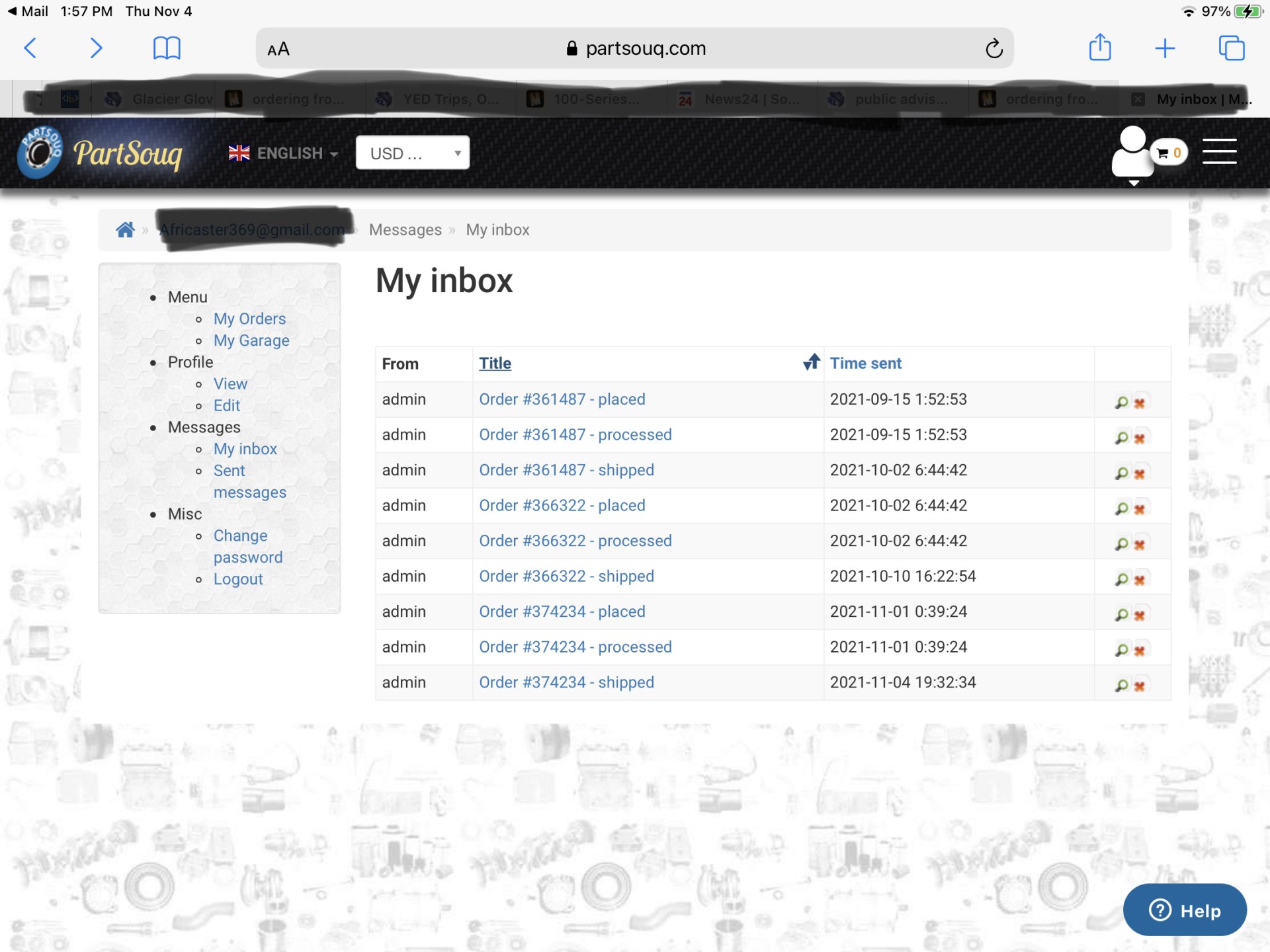The width and height of the screenshot is (1270, 952).
Task: View message Order #361487 - processed magnifier
Action: [1122, 438]
